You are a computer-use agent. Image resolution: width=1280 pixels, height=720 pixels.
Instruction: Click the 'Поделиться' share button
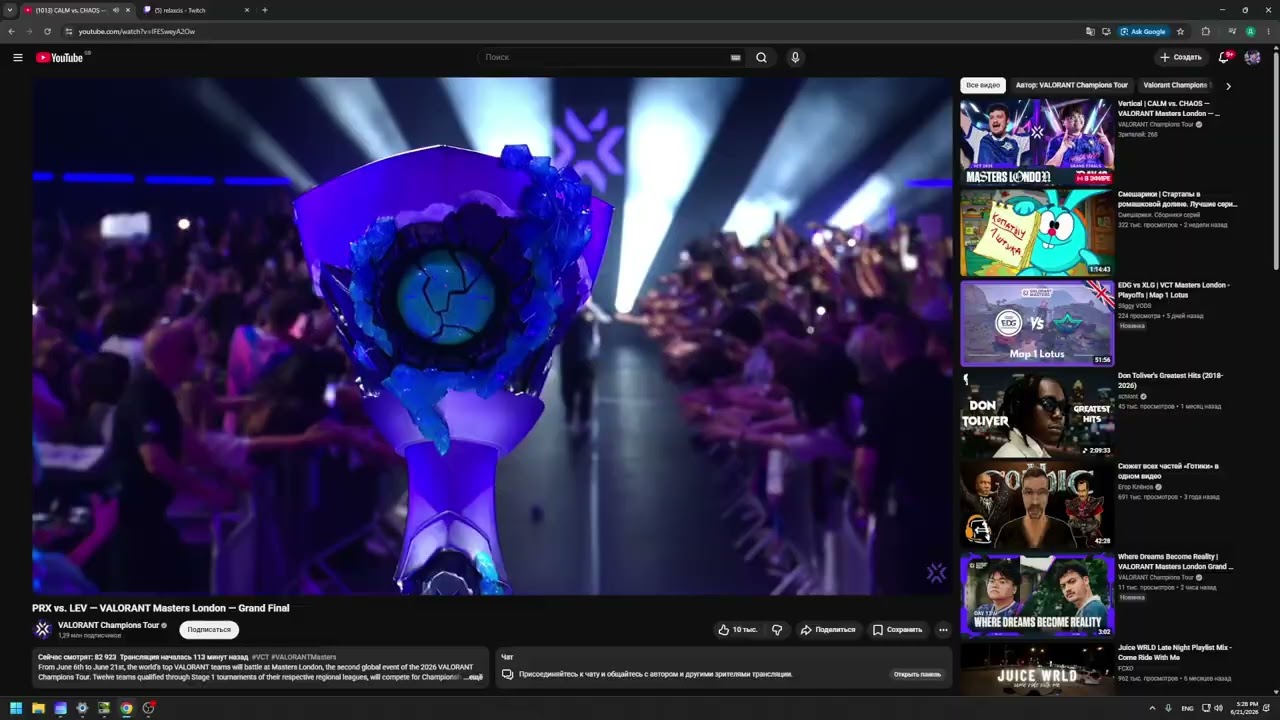coord(828,630)
